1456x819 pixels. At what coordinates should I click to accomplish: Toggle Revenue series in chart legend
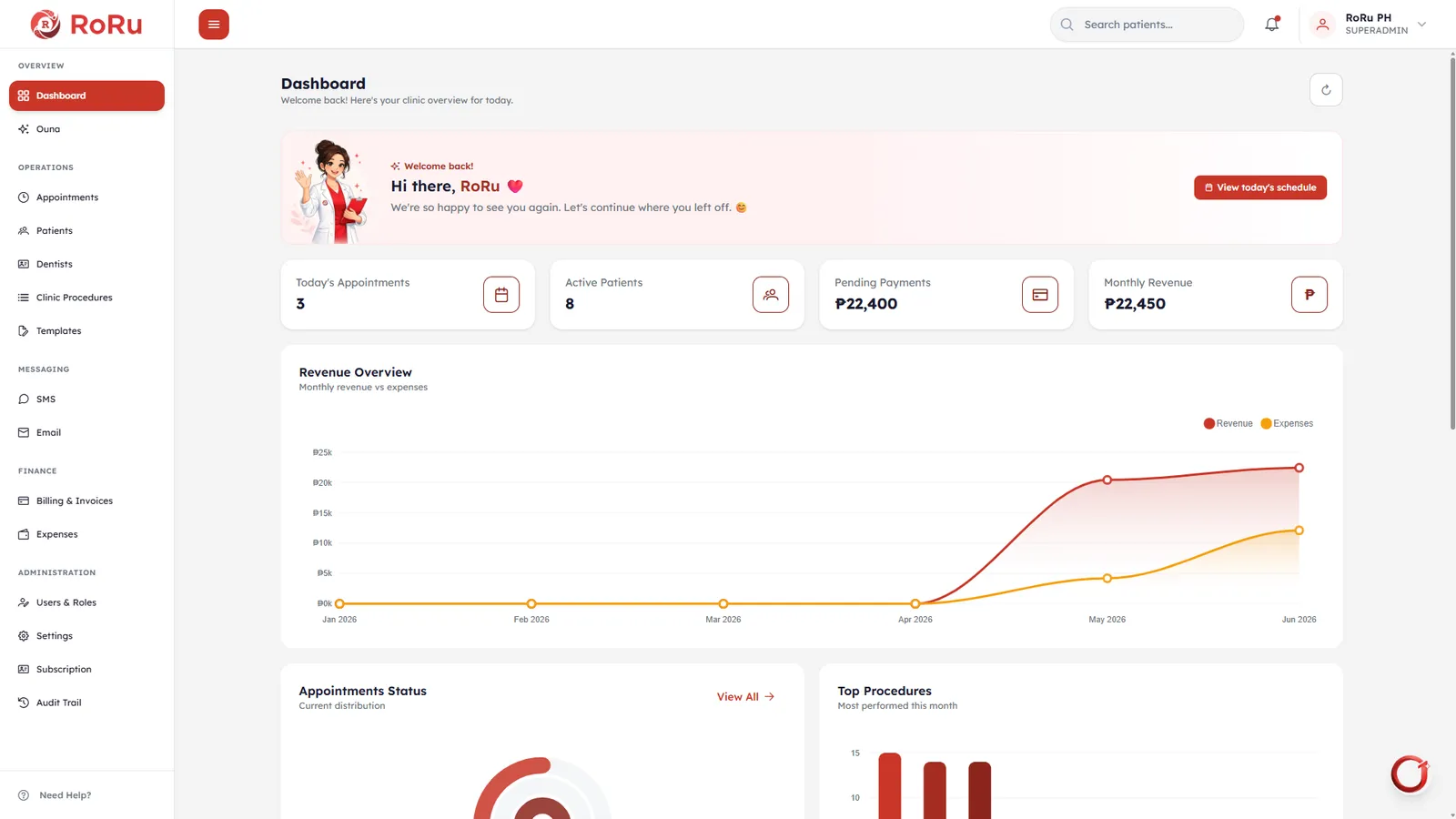1228,423
